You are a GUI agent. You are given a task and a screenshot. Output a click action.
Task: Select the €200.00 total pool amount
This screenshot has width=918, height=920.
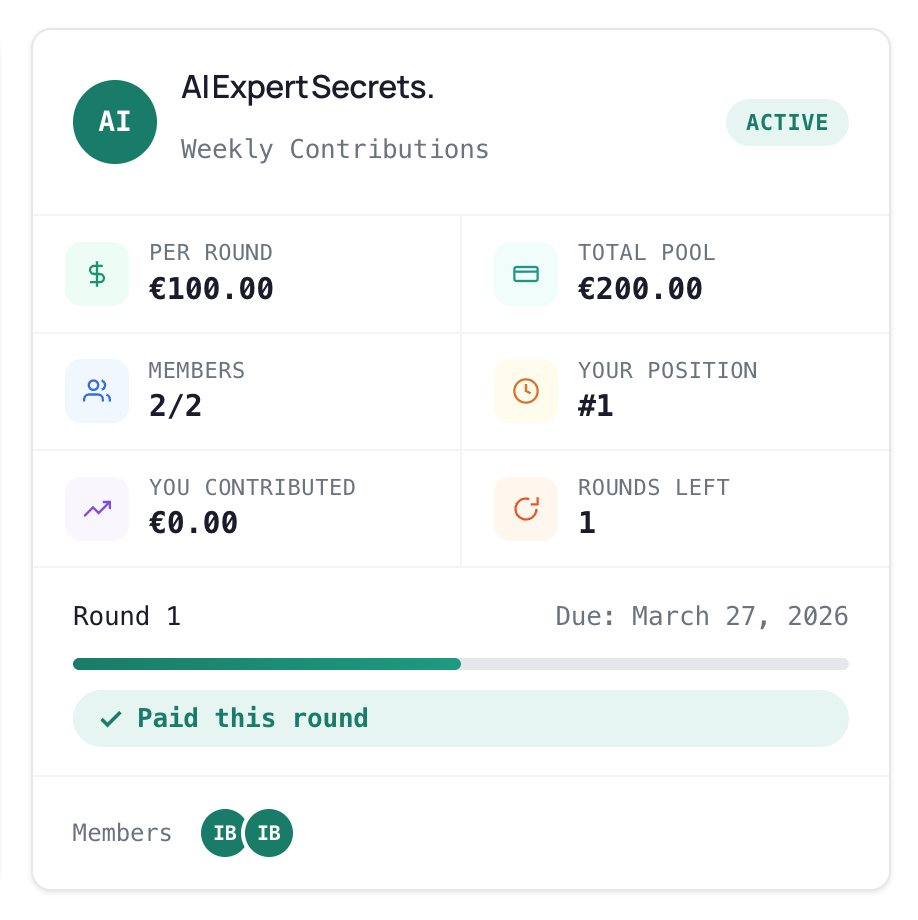click(x=640, y=289)
